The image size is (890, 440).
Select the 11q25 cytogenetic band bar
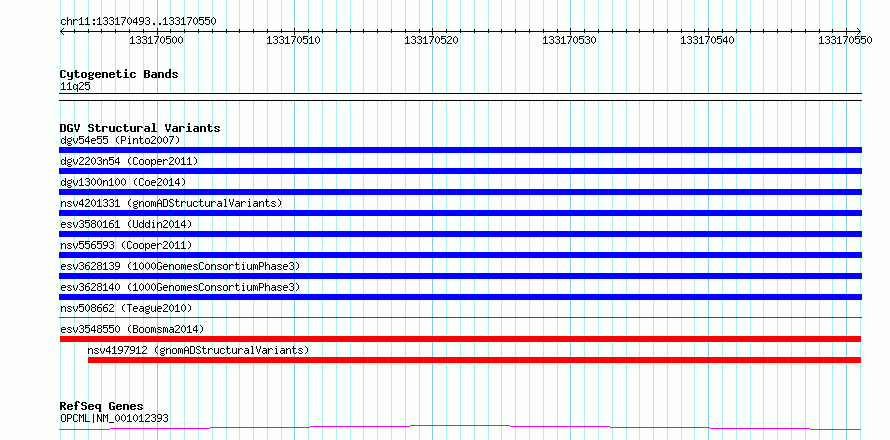[460, 97]
